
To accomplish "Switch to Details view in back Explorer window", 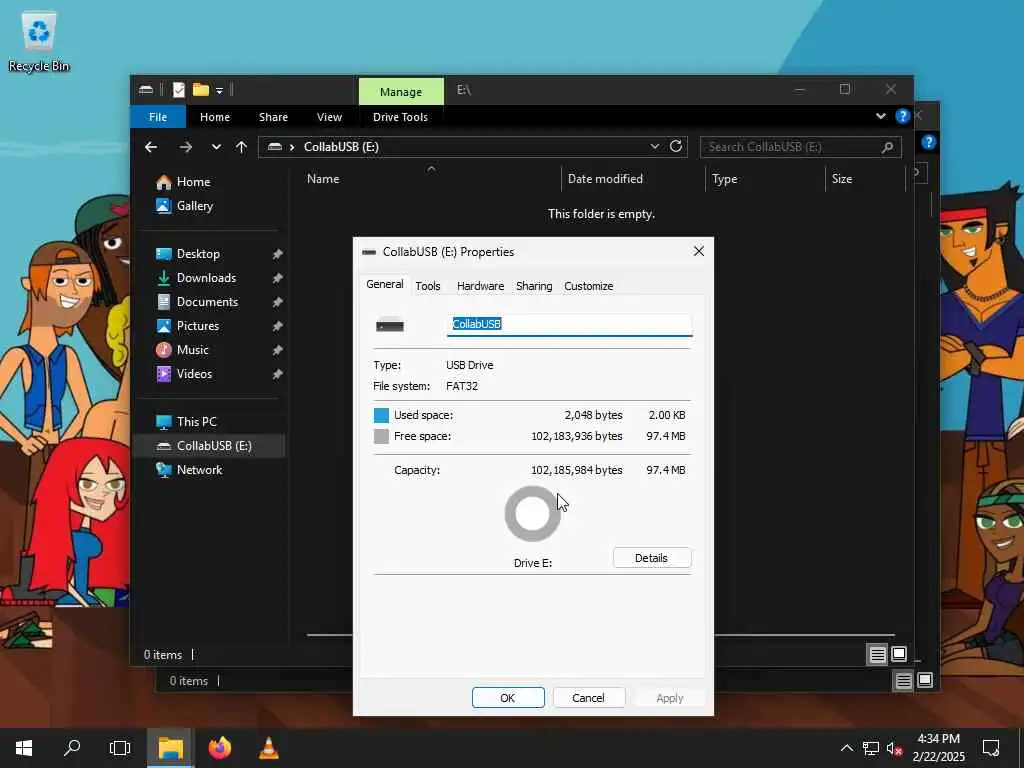I will click(903, 681).
